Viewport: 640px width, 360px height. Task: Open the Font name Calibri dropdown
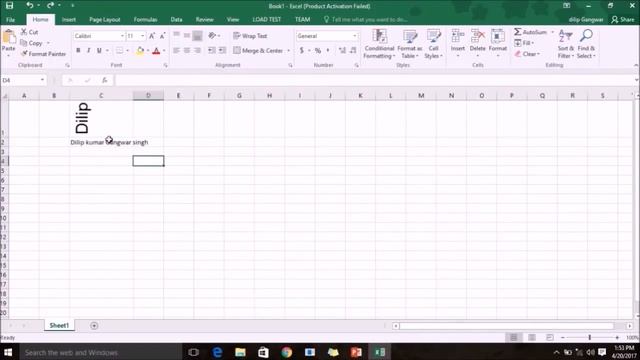pyautogui.click(x=122, y=36)
